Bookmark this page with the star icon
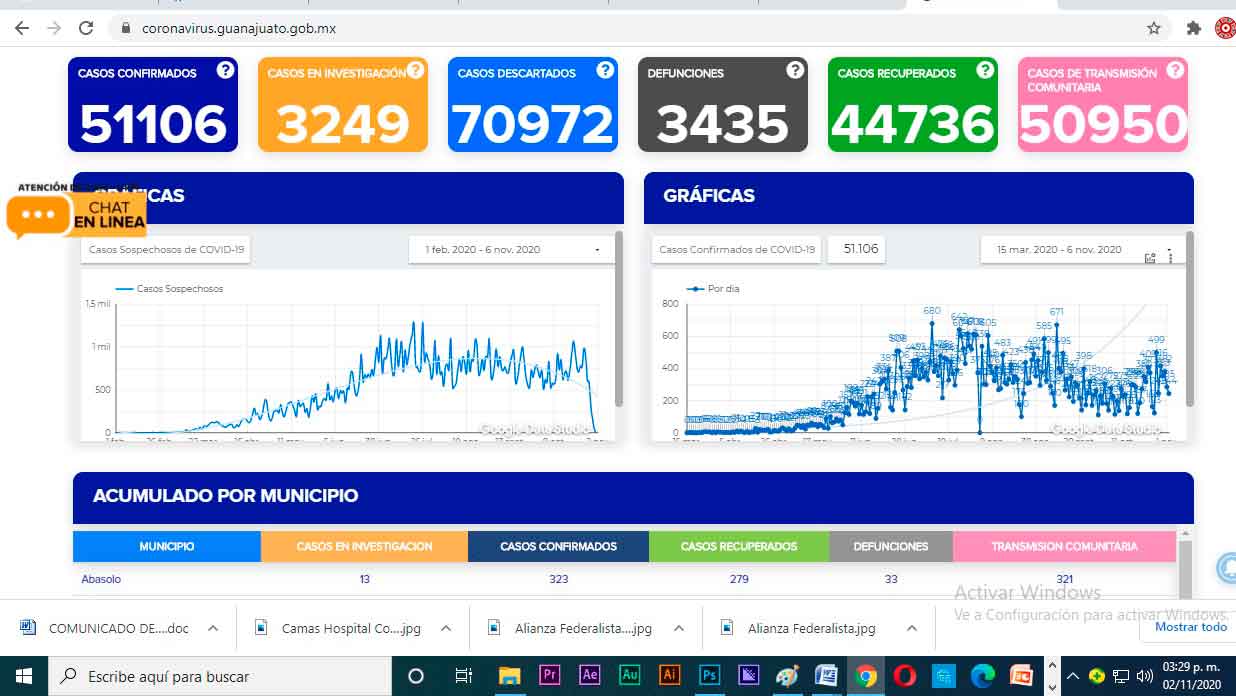1236x696 pixels. click(x=1153, y=28)
